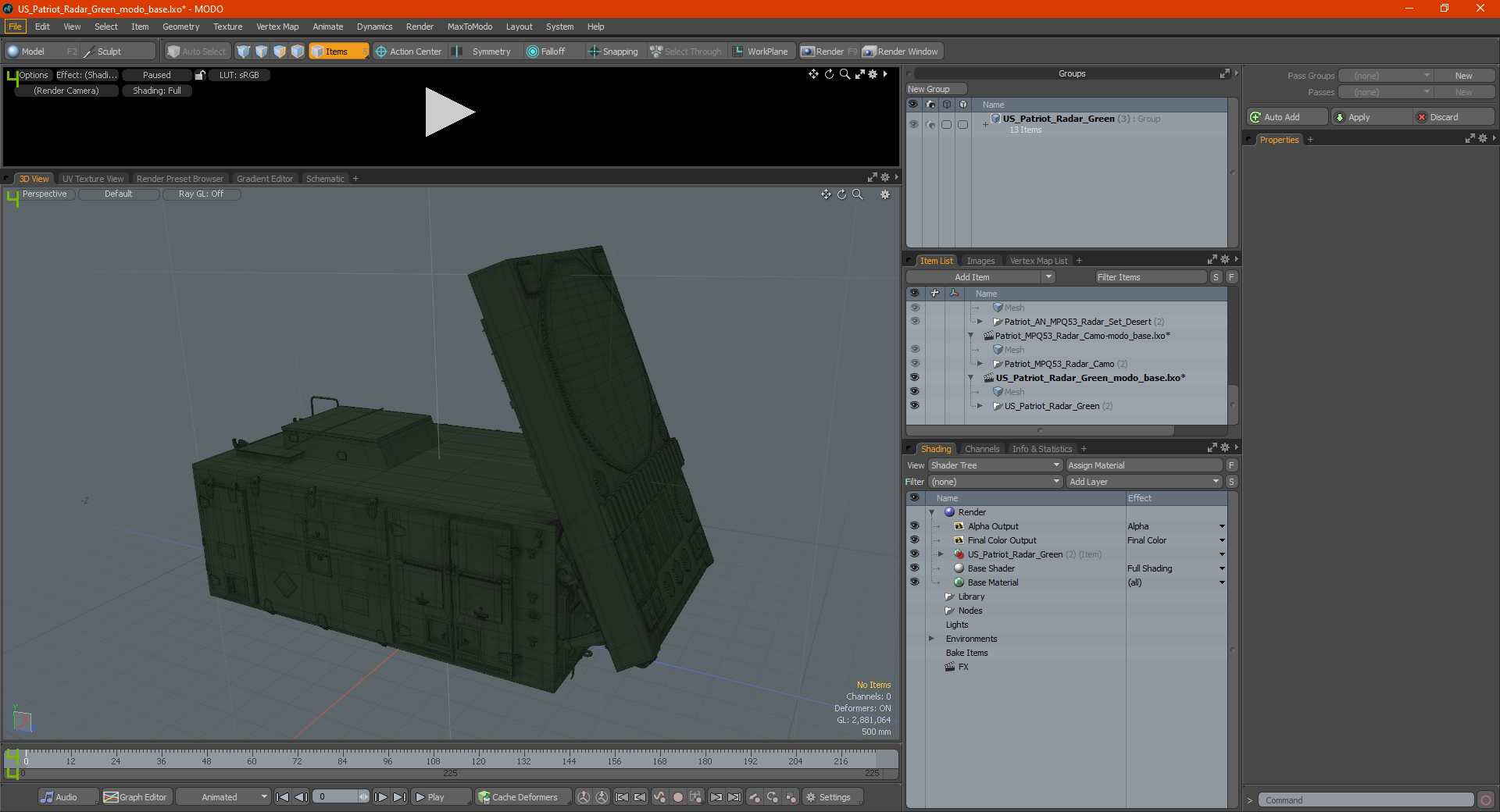Click the 3D viewport rotate icon
Image resolution: width=1500 pixels, height=812 pixels.
point(842,194)
